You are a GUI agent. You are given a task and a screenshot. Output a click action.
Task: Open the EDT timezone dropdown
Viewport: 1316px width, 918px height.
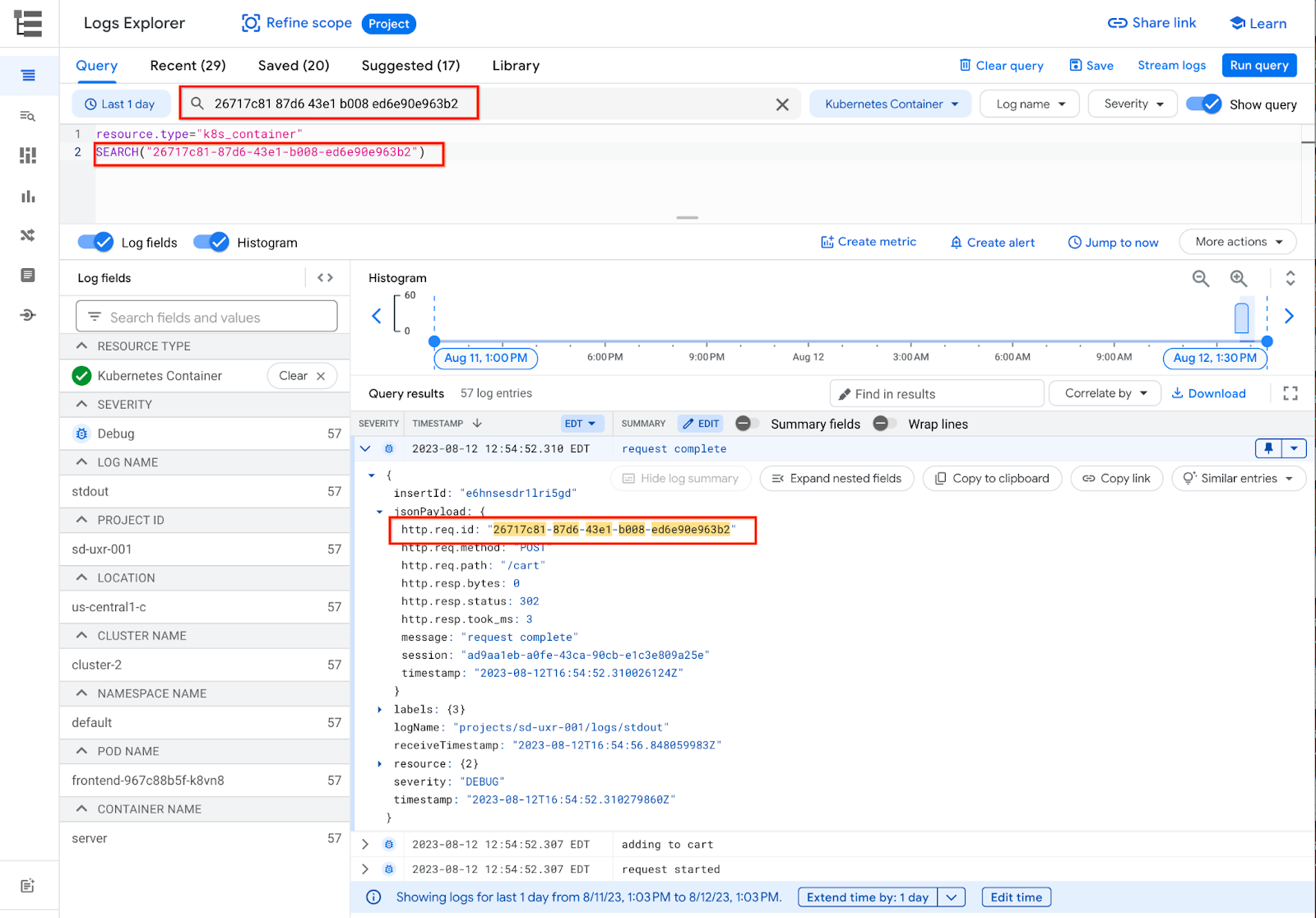(582, 424)
